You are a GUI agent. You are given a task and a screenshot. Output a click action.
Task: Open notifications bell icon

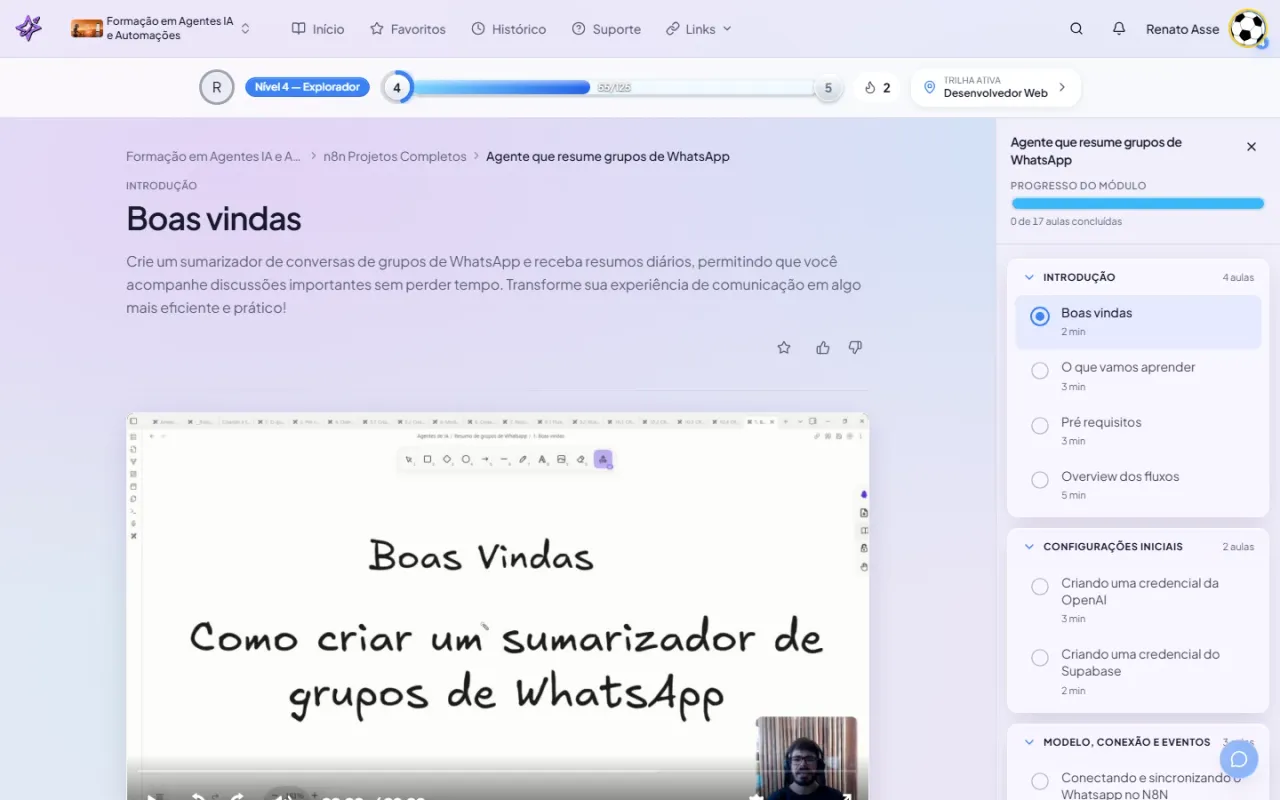coord(1119,29)
